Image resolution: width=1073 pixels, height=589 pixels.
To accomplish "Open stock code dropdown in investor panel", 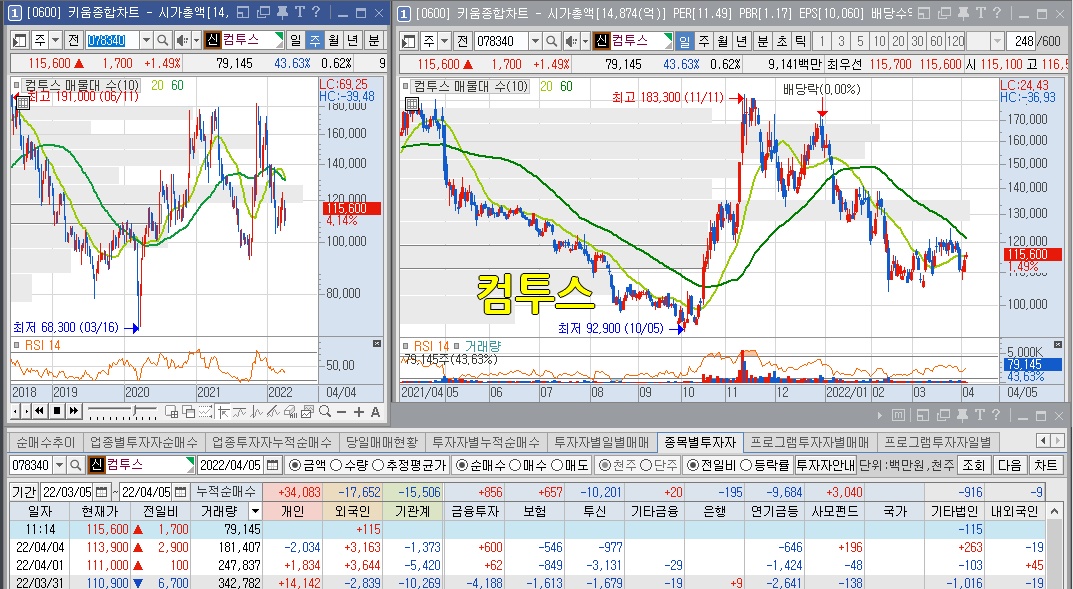I will tap(59, 465).
